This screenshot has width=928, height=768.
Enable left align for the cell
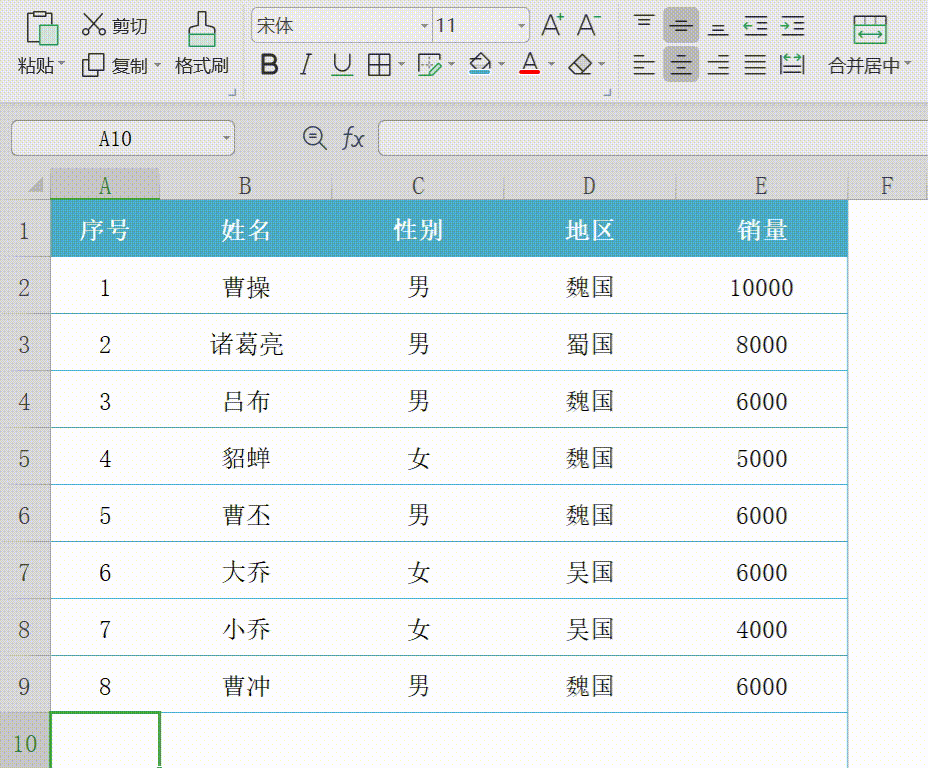[644, 63]
